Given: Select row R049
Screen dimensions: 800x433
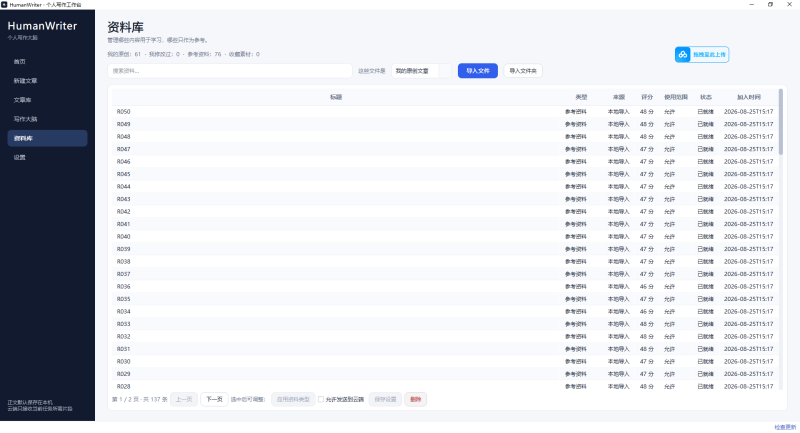Looking at the screenshot, I should click(x=445, y=124).
